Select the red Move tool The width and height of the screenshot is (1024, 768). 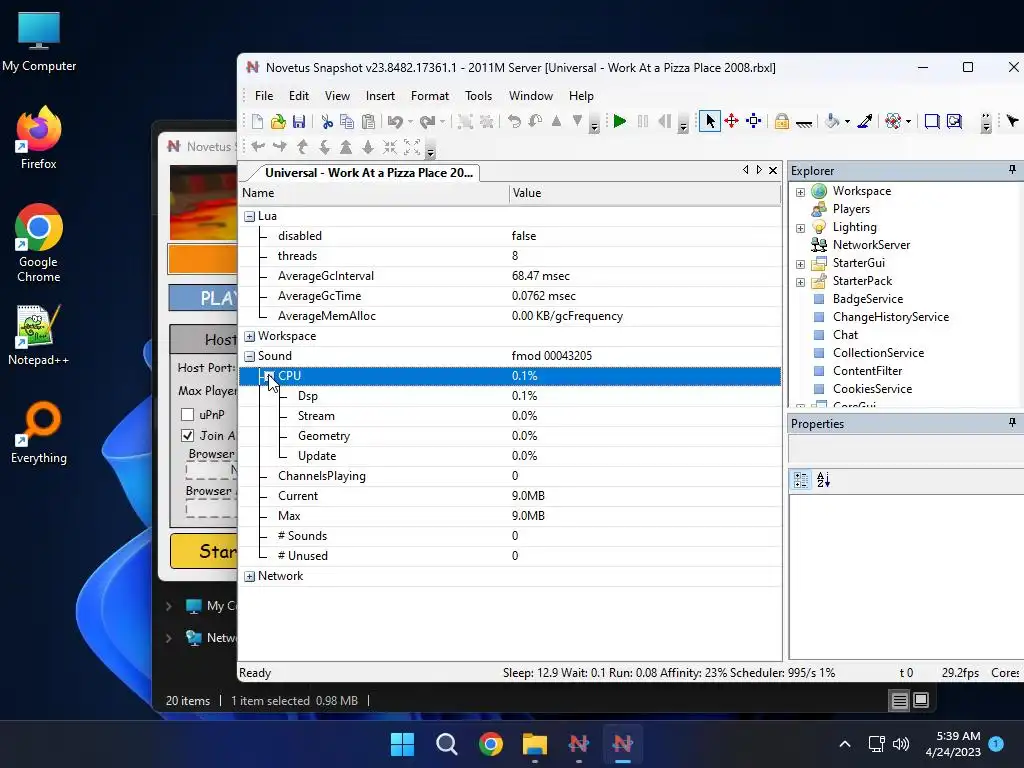point(731,121)
